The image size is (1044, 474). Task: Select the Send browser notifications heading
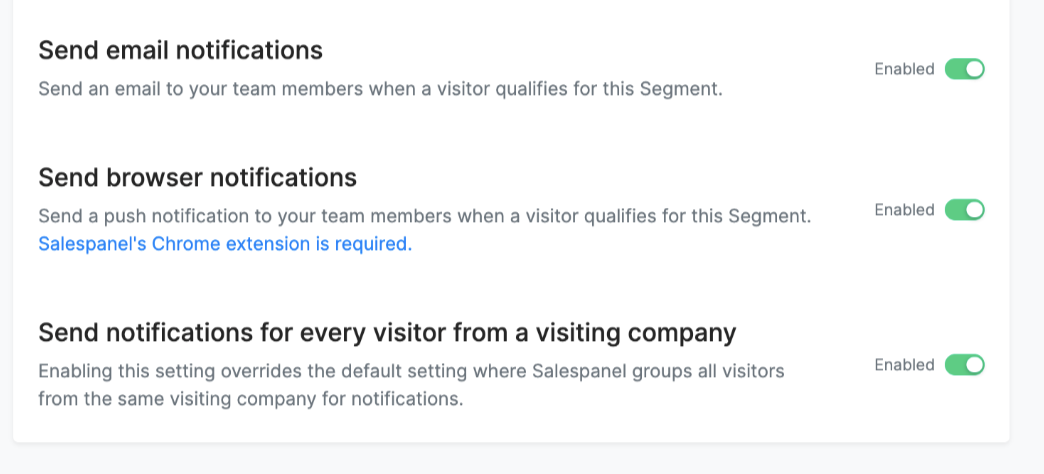[197, 178]
